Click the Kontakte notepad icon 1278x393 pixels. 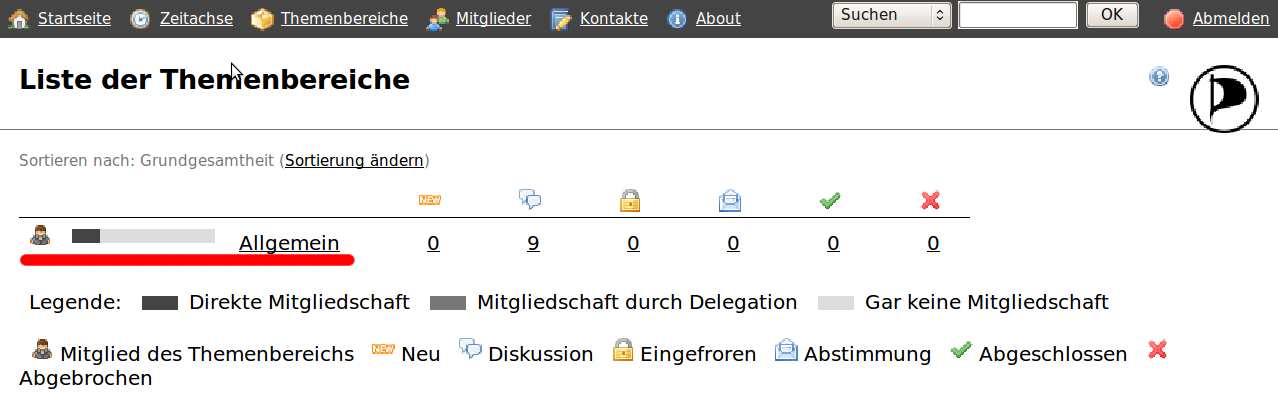click(561, 18)
